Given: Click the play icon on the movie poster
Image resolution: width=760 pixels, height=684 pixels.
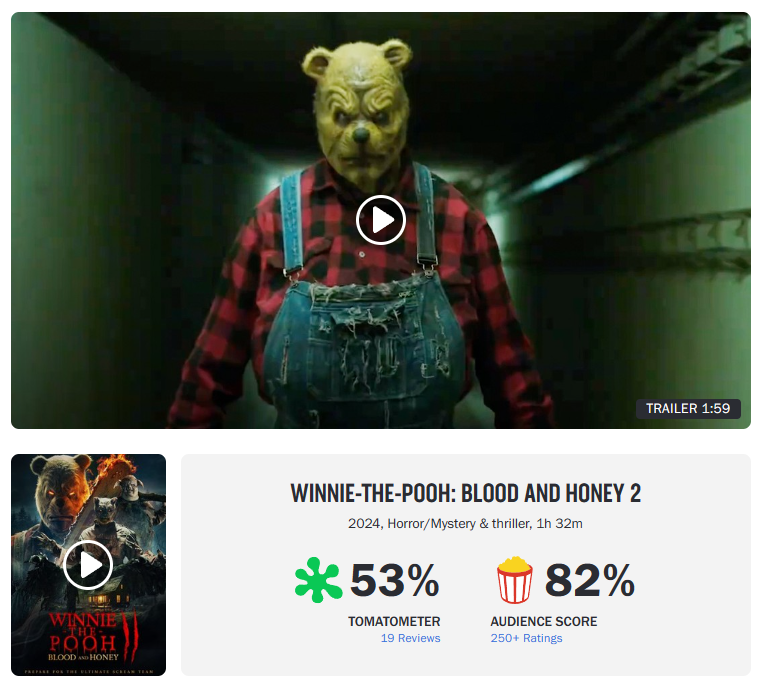Looking at the screenshot, I should click(88, 565).
